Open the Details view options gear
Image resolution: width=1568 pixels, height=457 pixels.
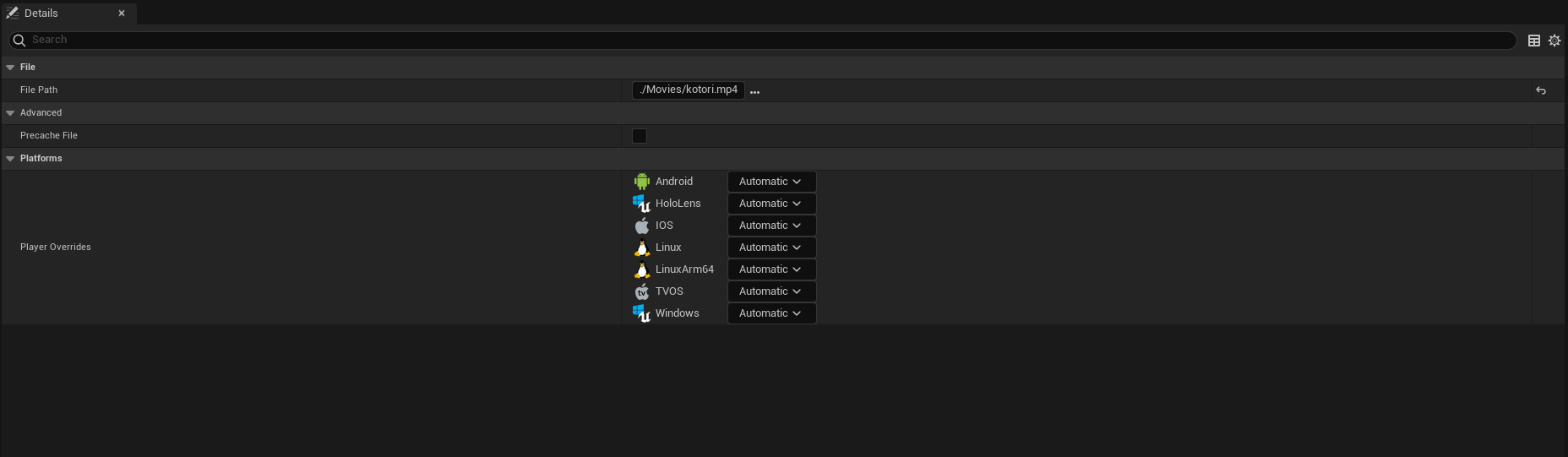pos(1554,41)
